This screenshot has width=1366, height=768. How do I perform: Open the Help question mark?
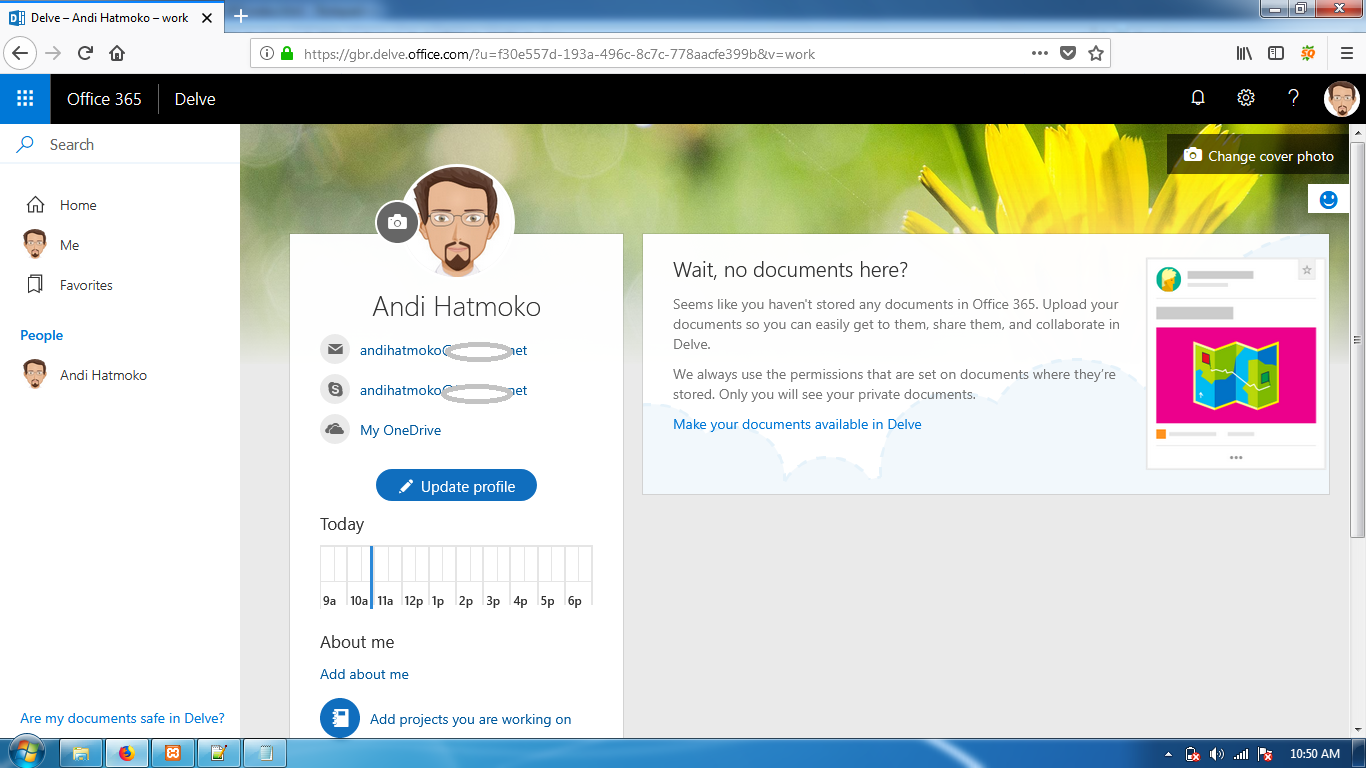(1292, 97)
